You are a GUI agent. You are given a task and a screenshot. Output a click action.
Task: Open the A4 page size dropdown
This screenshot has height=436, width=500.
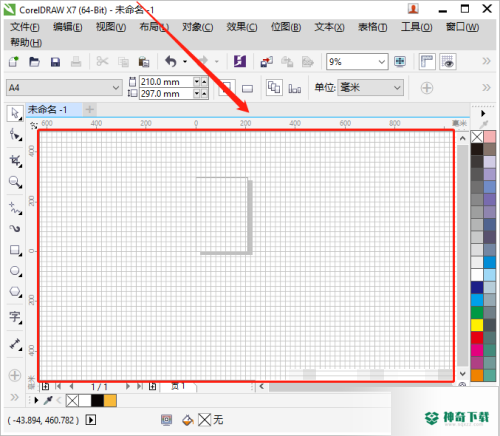tap(64, 88)
